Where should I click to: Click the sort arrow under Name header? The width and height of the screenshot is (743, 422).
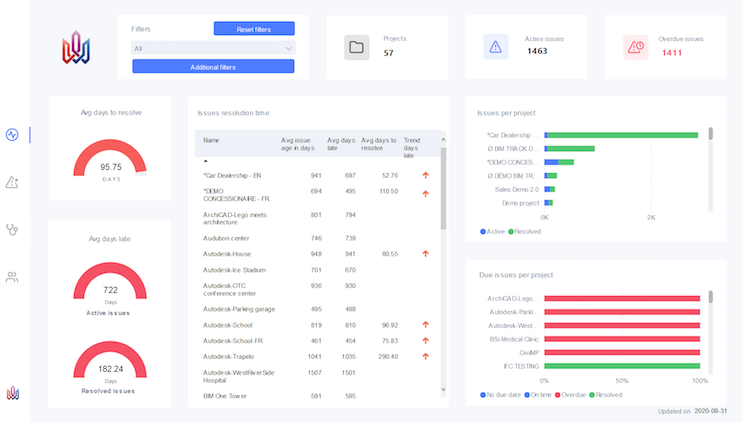(x=207, y=160)
